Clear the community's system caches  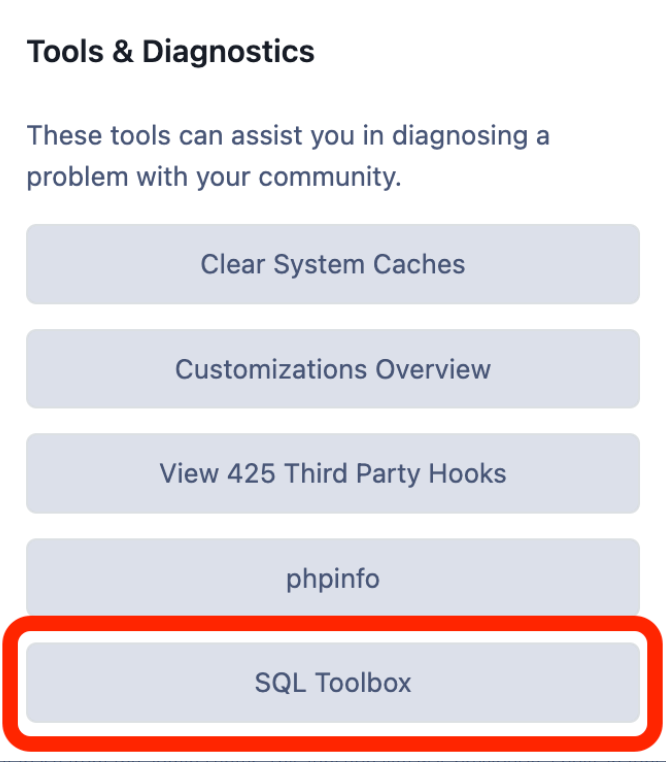(x=333, y=264)
